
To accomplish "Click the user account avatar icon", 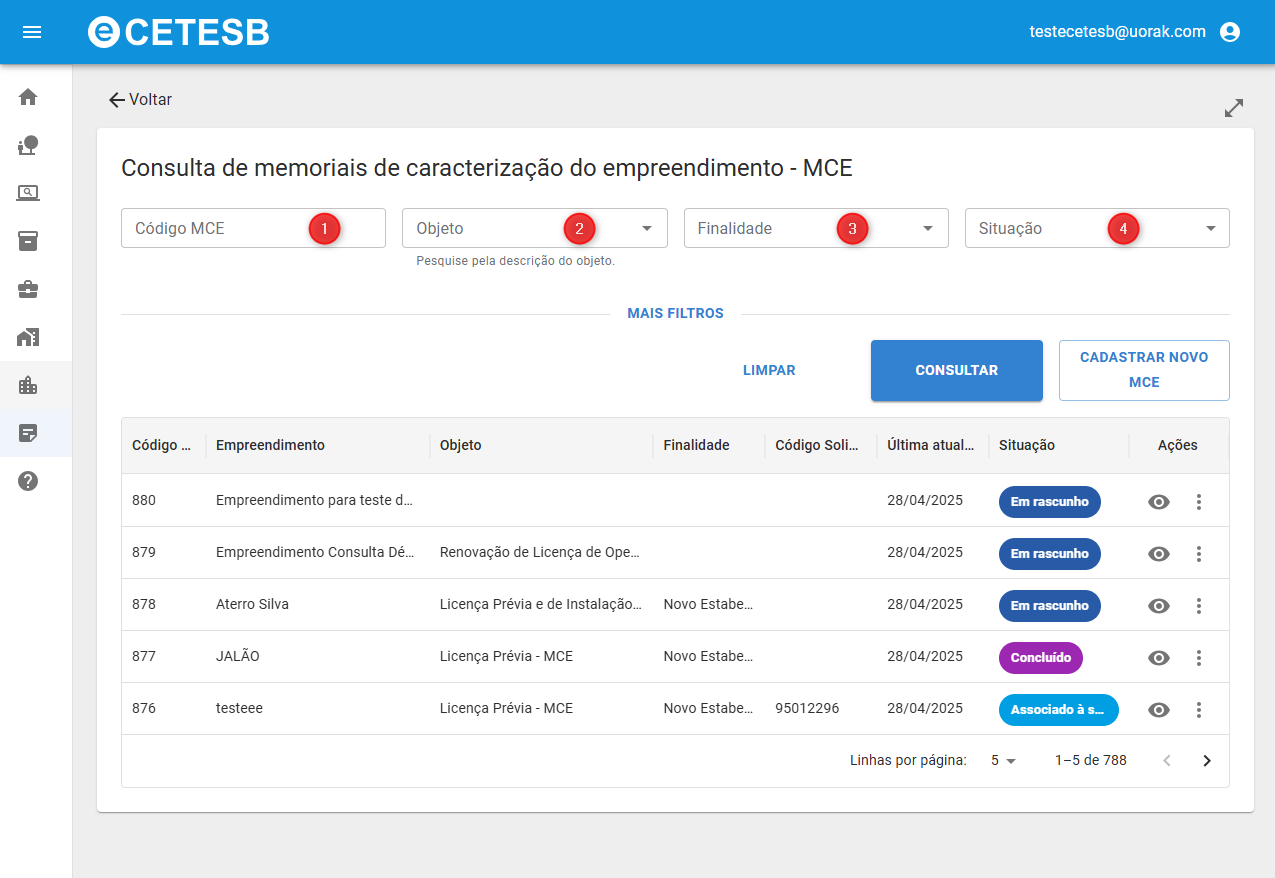I will [1230, 32].
